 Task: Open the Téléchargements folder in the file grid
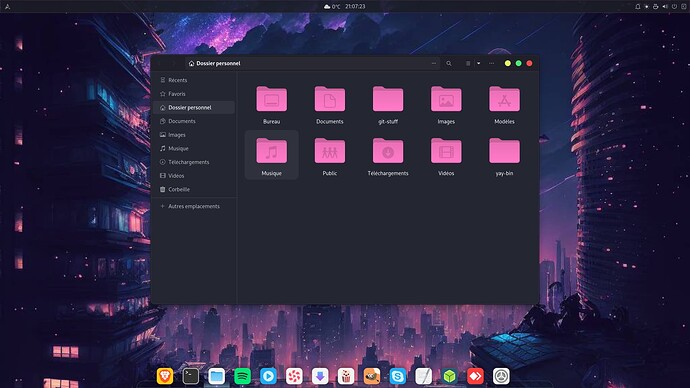coord(388,156)
